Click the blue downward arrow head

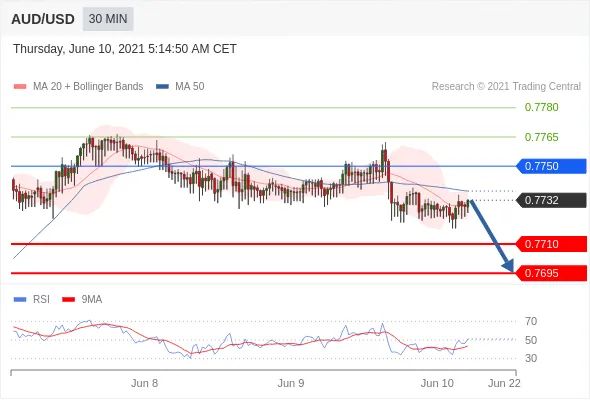click(x=508, y=265)
